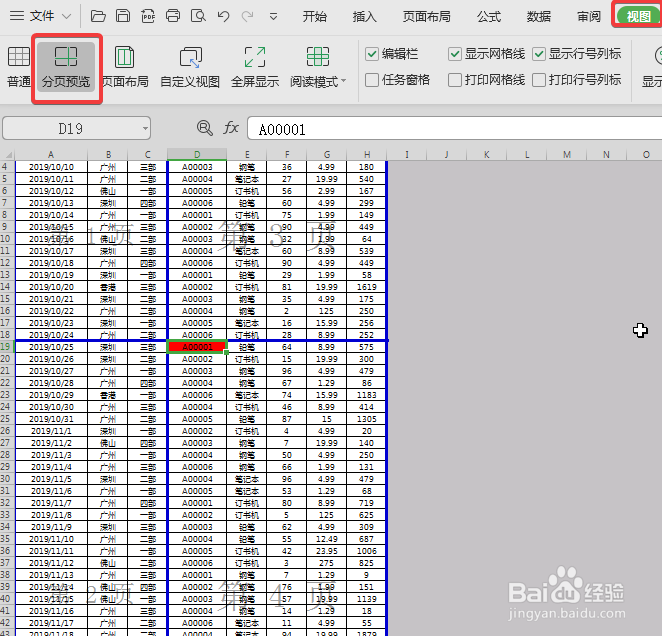This screenshot has width=662, height=636.
Task: Open the 页面布局 ribbon tab
Action: pyautogui.click(x=426, y=16)
